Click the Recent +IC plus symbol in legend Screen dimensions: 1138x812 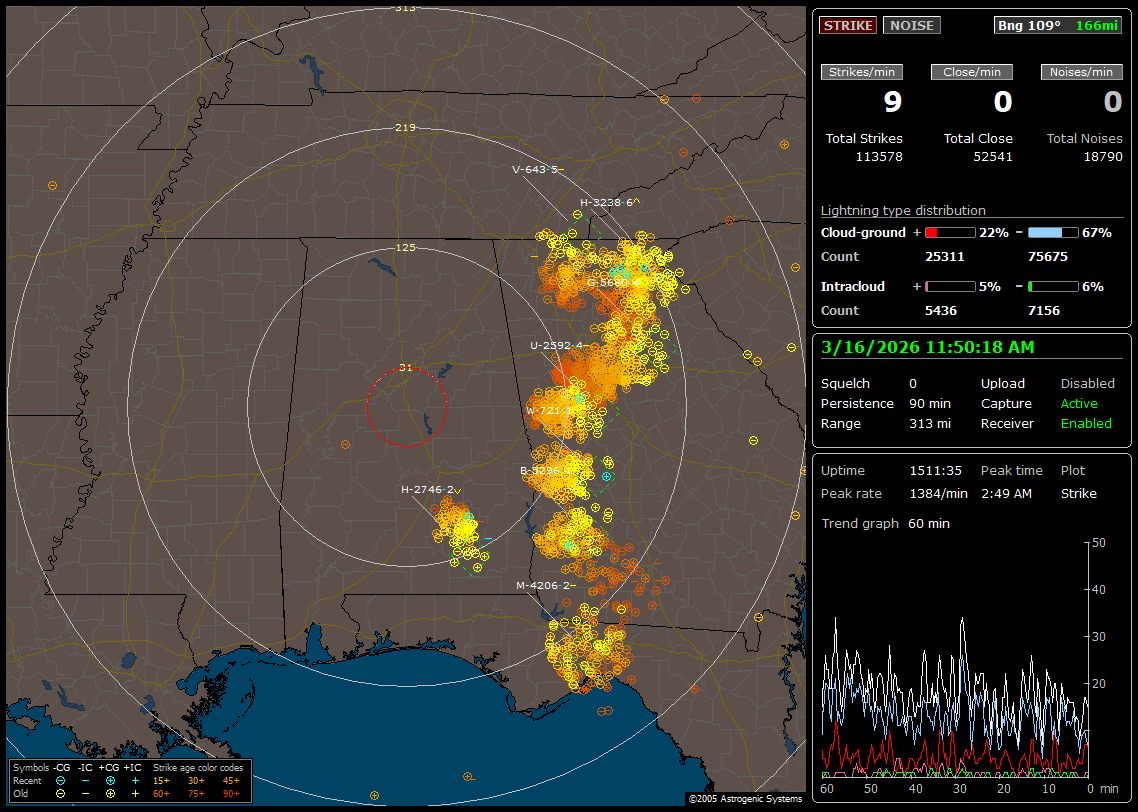pyautogui.click(x=135, y=780)
